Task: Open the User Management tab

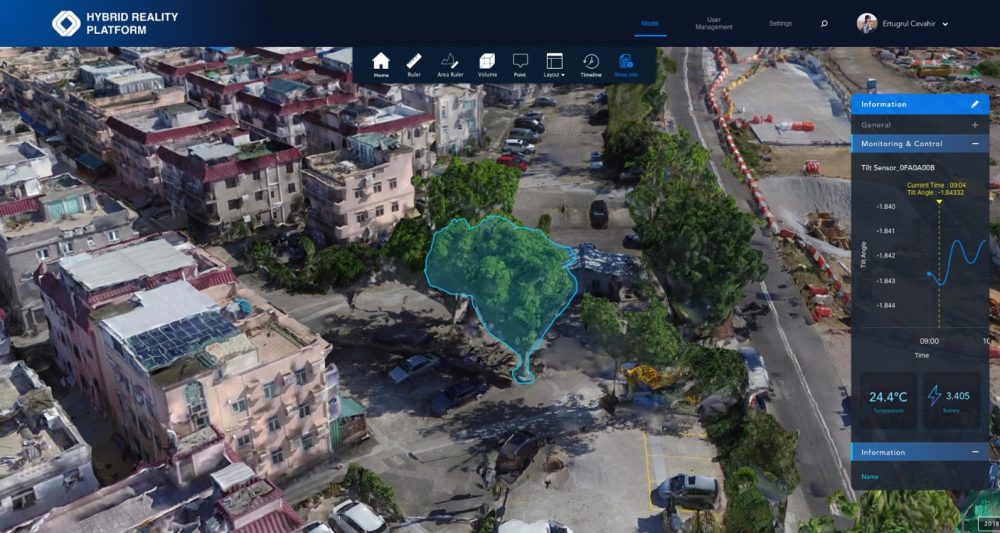Action: 714,24
